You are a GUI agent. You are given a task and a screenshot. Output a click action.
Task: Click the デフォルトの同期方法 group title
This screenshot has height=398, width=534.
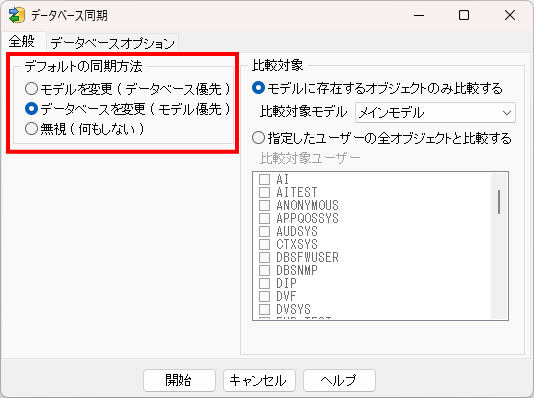coord(83,66)
